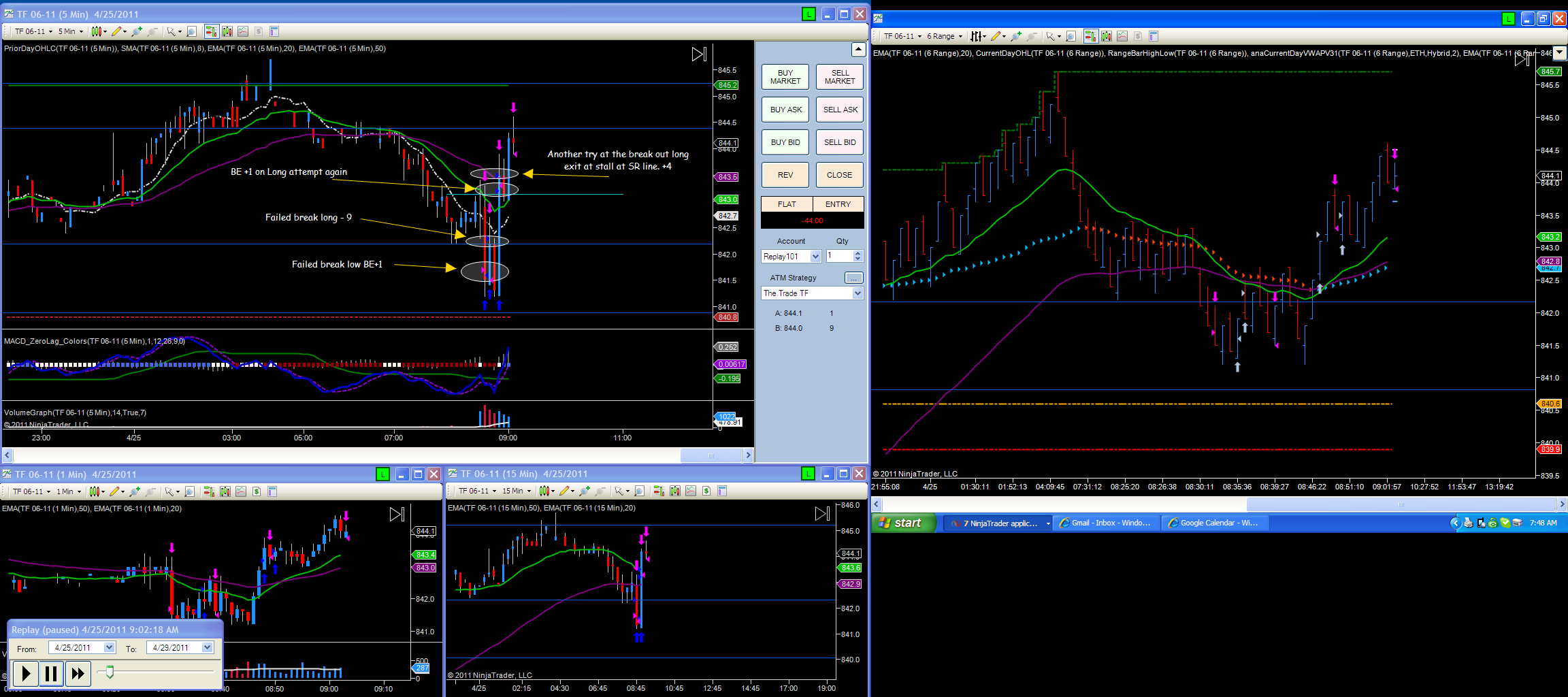
Task: Click SELL MARKET button
Action: coord(840,77)
